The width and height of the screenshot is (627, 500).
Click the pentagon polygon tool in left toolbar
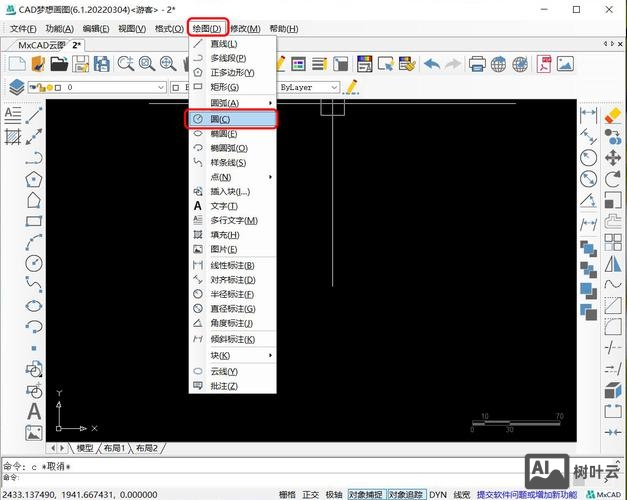click(34, 179)
